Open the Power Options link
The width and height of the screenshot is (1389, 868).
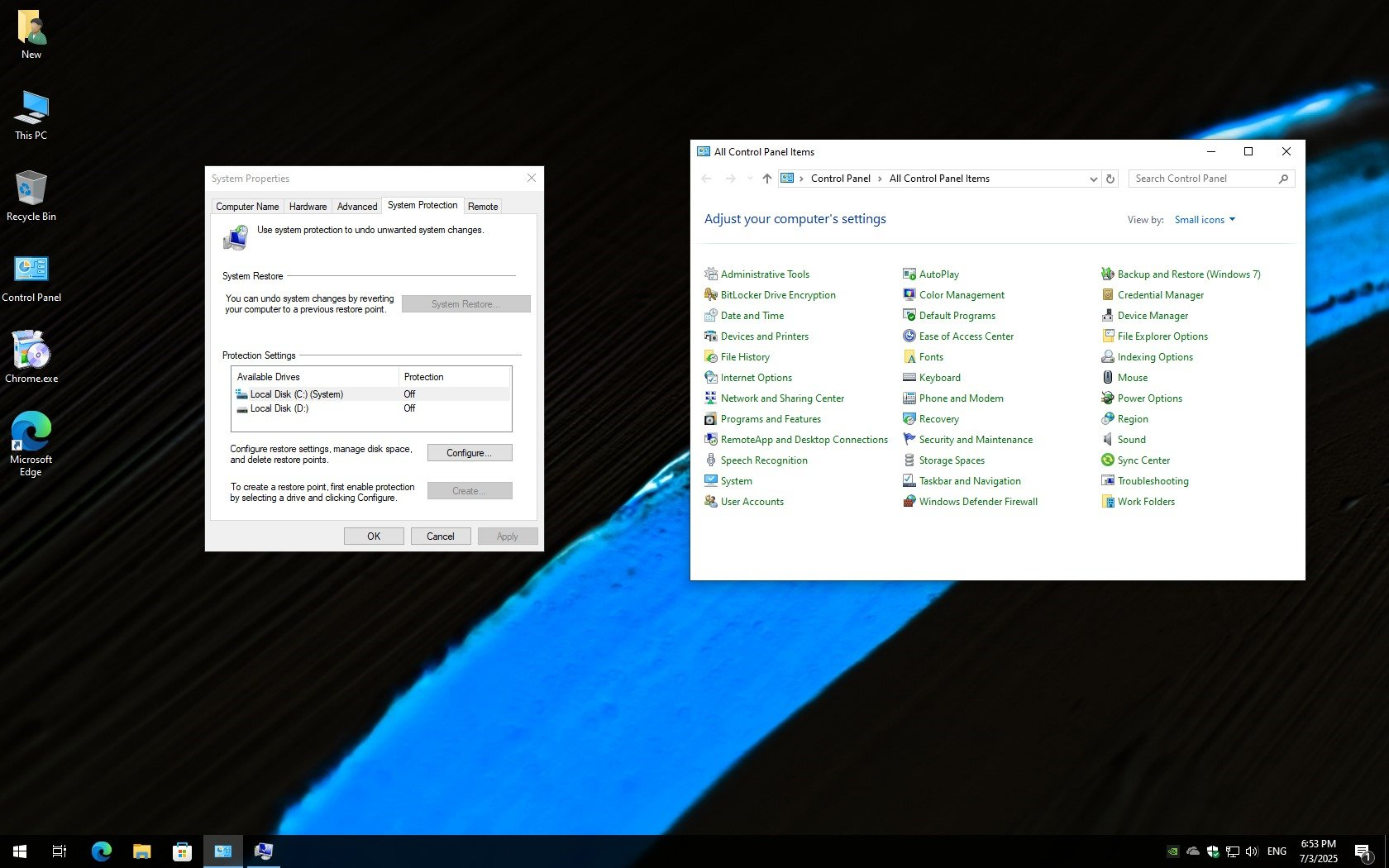coord(1149,398)
